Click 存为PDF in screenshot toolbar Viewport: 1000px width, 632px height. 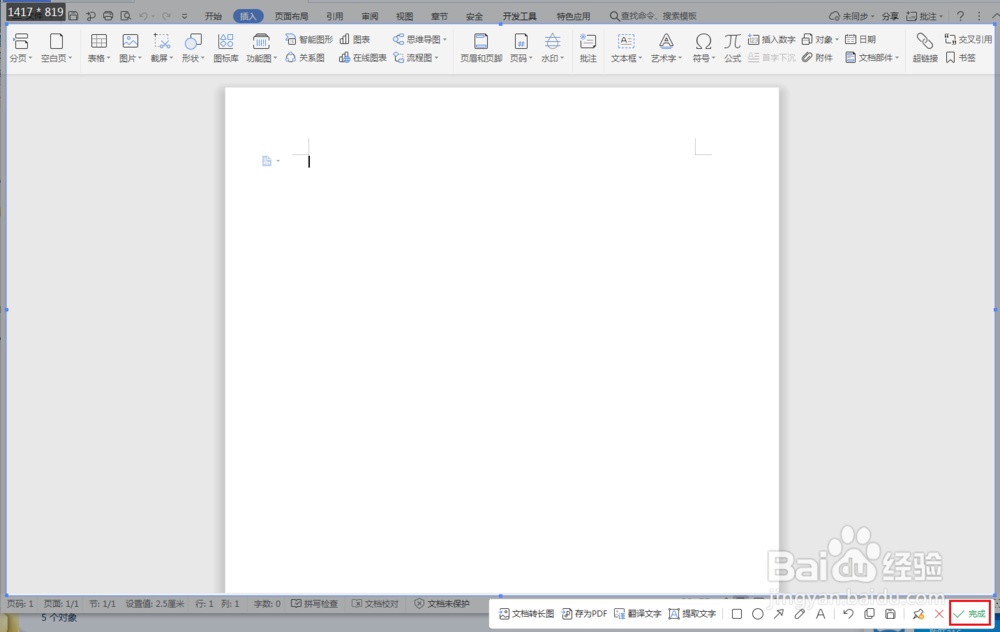pos(584,614)
